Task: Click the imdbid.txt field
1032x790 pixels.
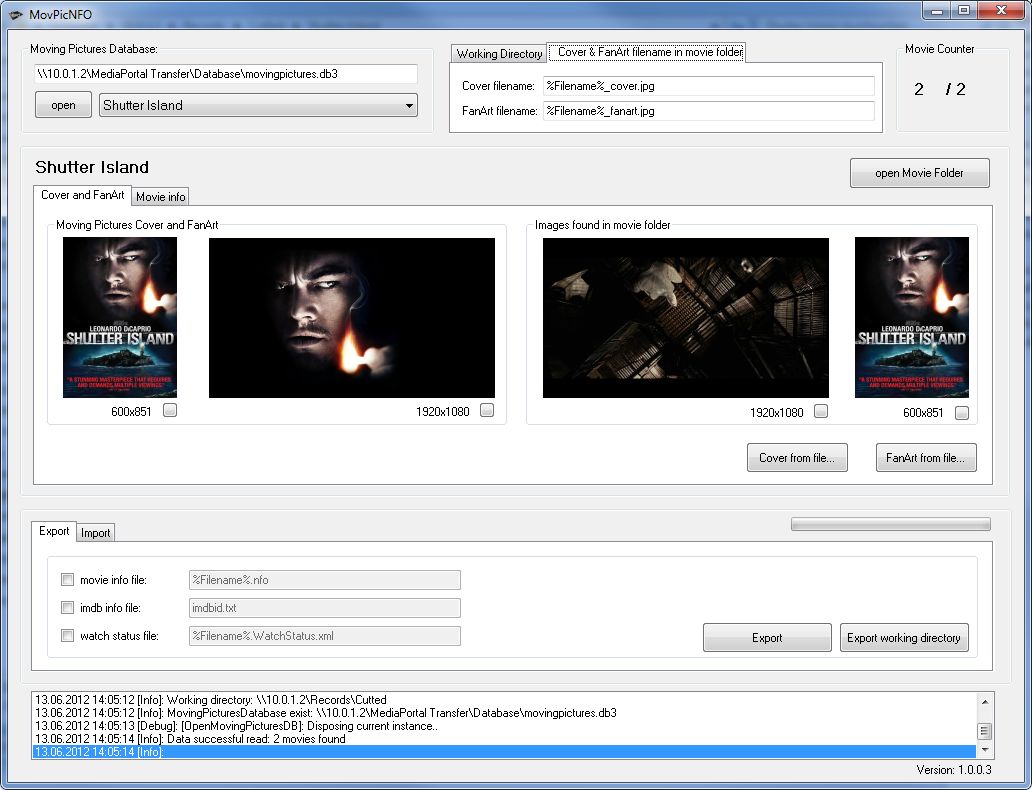Action: tap(324, 608)
